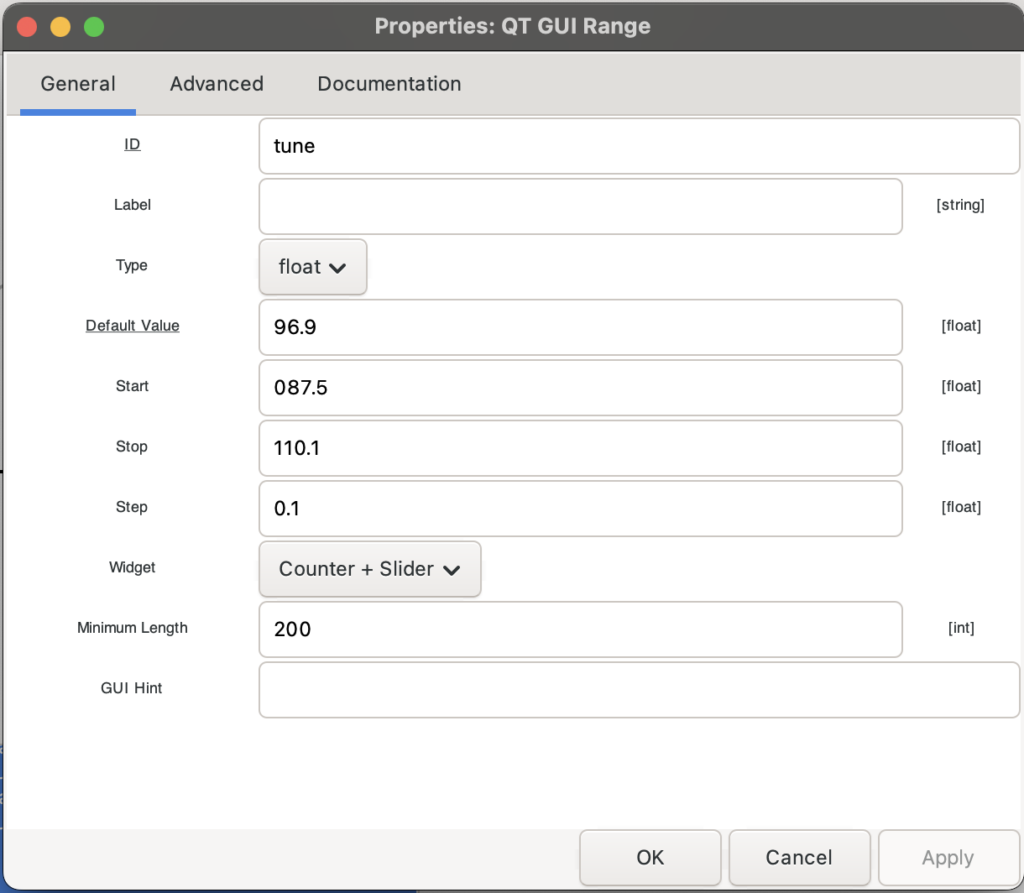Go to the Documentation tab
Viewport: 1024px width, 893px height.
click(389, 84)
